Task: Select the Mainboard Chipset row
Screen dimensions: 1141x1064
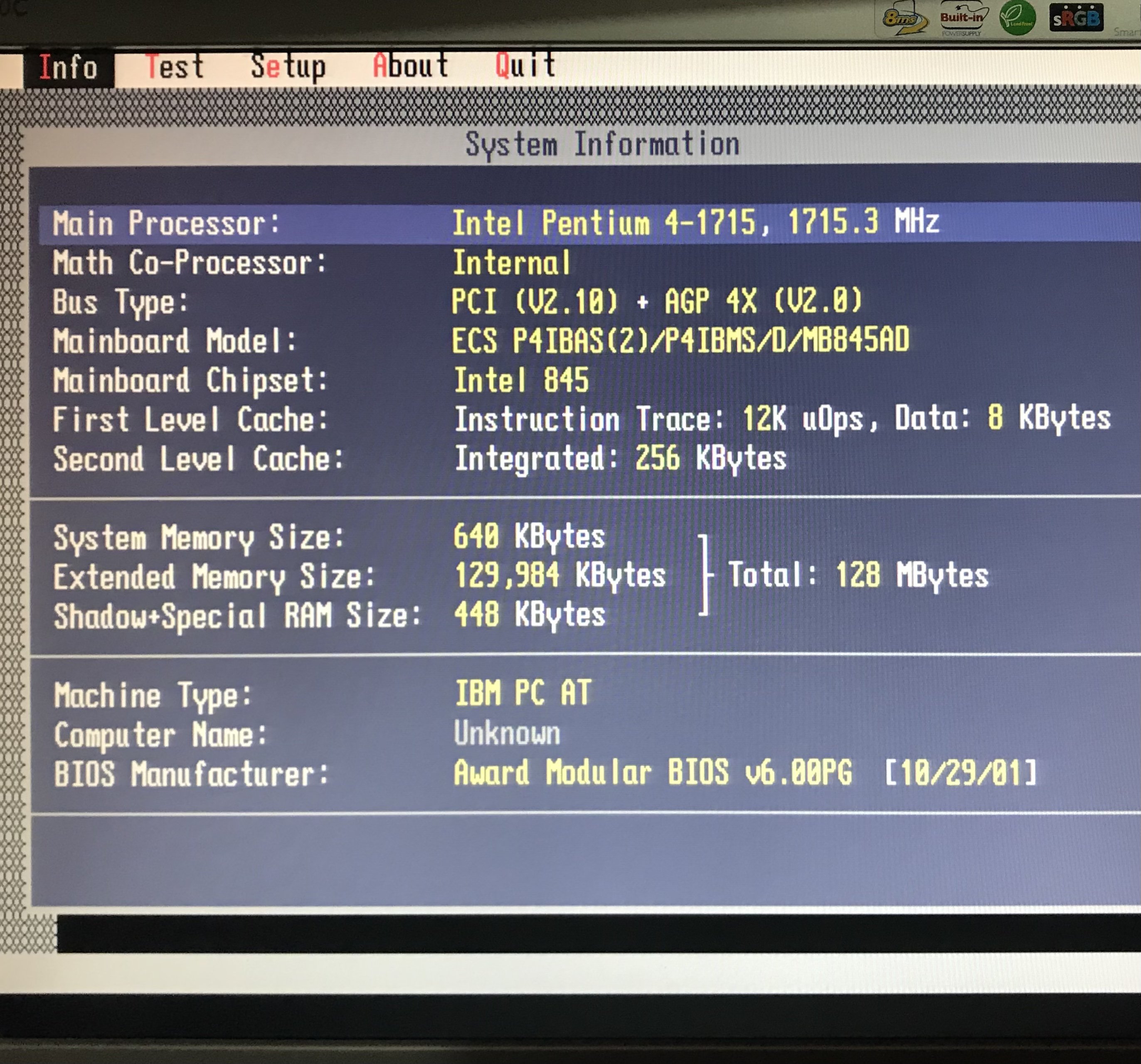Action: click(190, 381)
